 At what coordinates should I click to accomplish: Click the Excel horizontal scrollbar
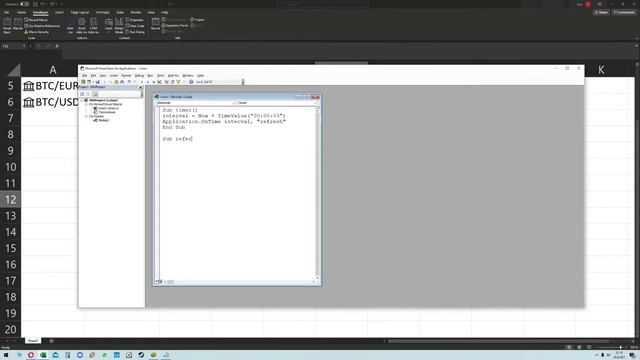(x=499, y=341)
